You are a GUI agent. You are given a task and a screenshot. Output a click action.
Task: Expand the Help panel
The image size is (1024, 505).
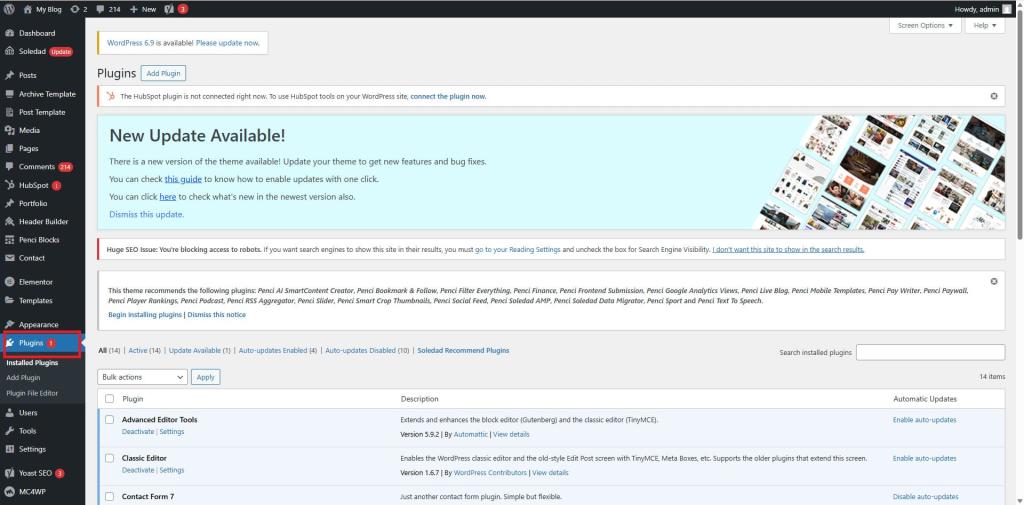coord(985,25)
